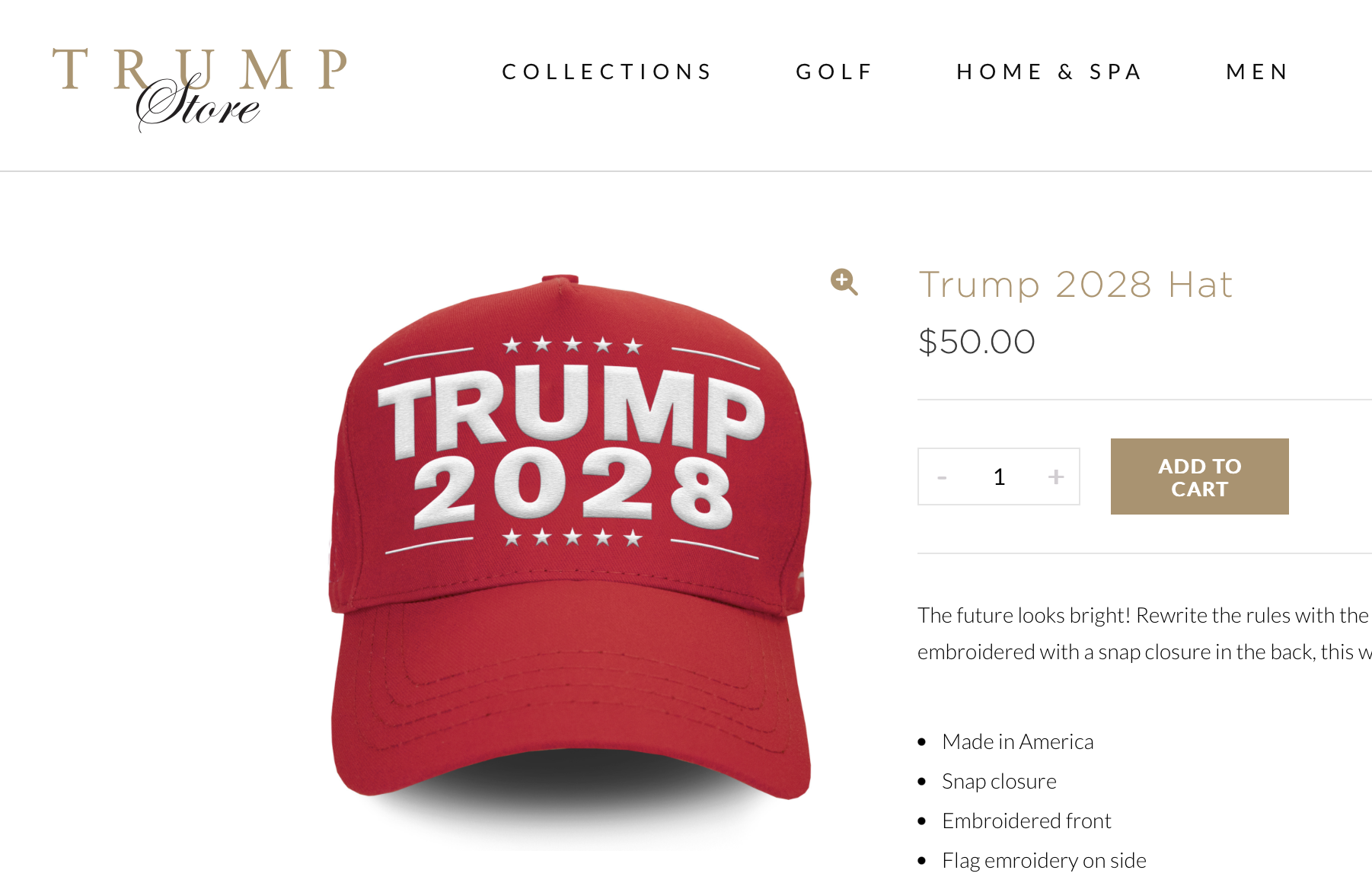This screenshot has height=886, width=1372.
Task: Click the Flag emroidery on side text
Action: tap(1044, 860)
